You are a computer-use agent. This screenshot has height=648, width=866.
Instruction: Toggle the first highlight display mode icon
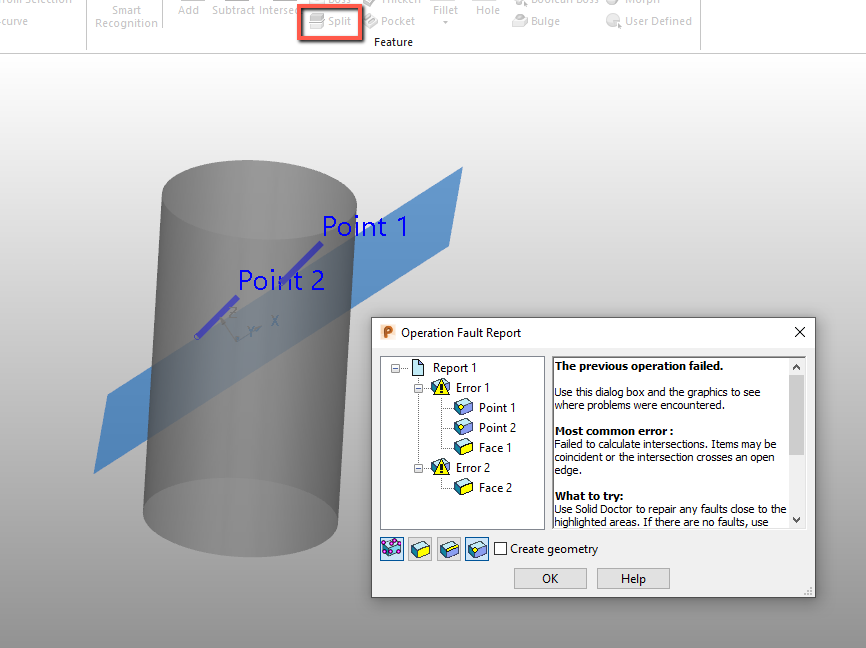(391, 549)
